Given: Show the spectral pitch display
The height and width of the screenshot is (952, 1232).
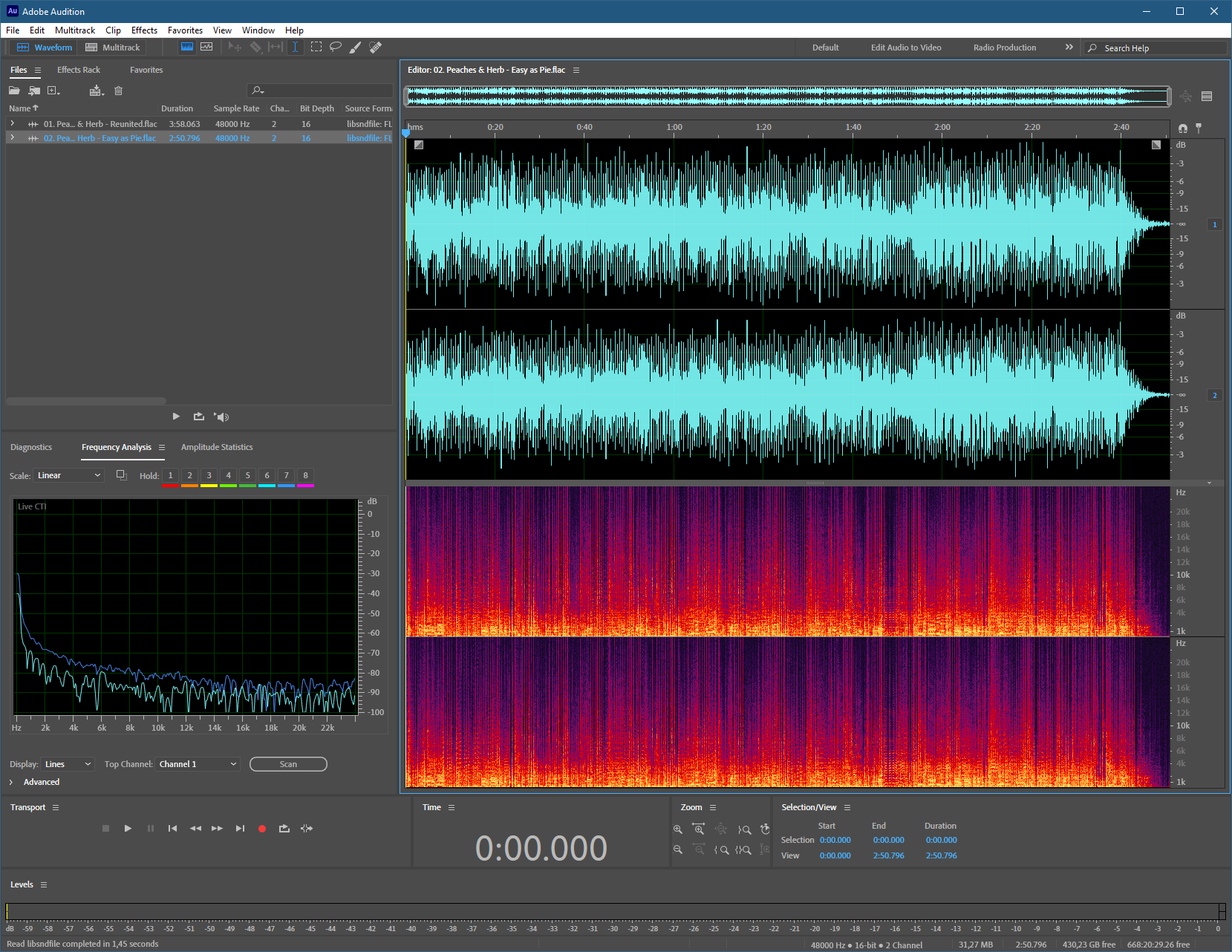Looking at the screenshot, I should point(206,47).
